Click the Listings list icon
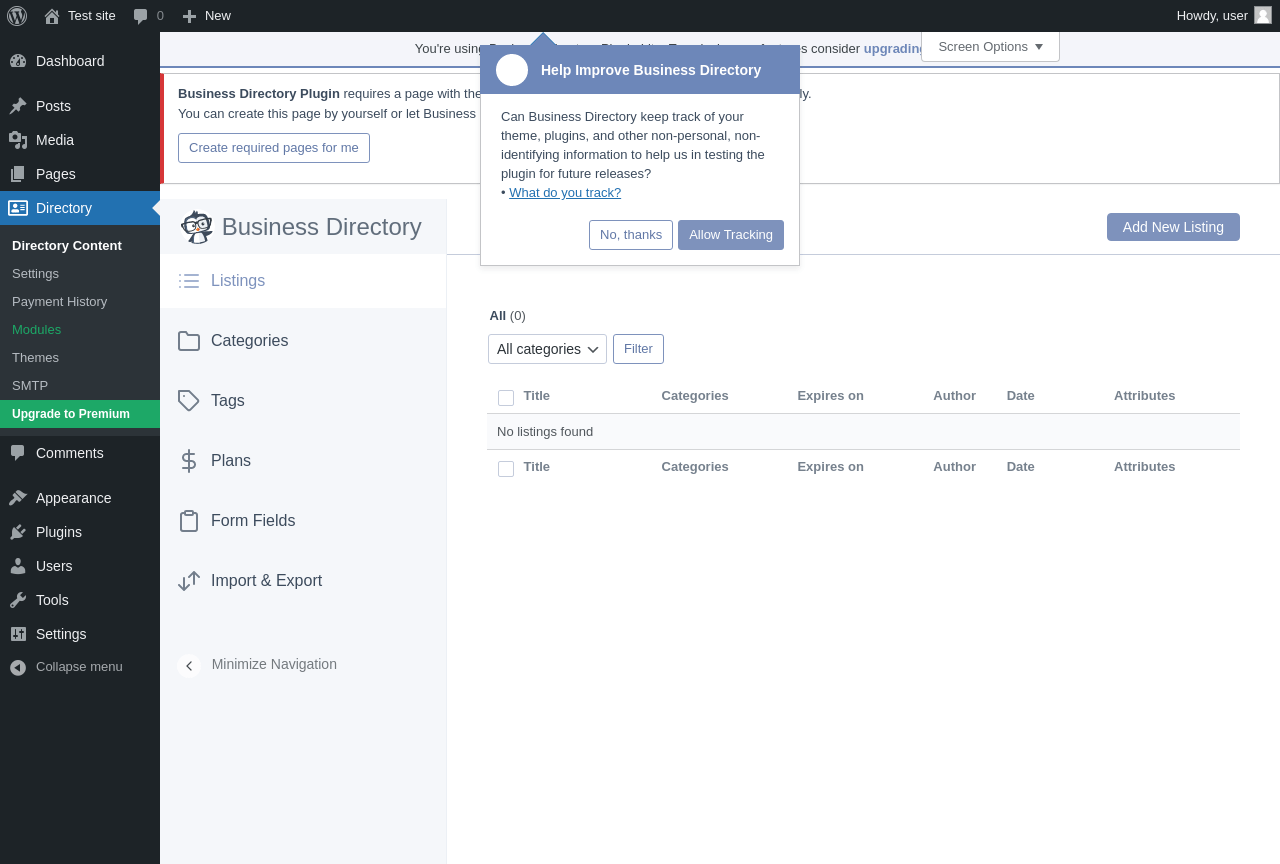Screen dimensions: 1280x864 [x=189, y=281]
